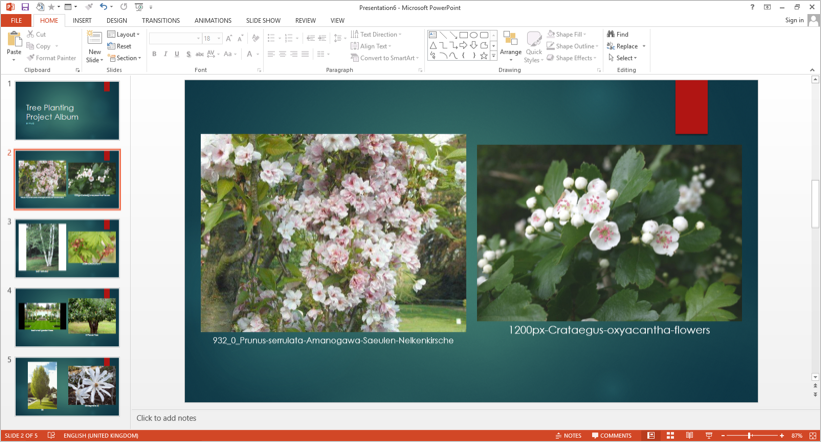
Task: Insert a New Slide
Action: (x=94, y=40)
